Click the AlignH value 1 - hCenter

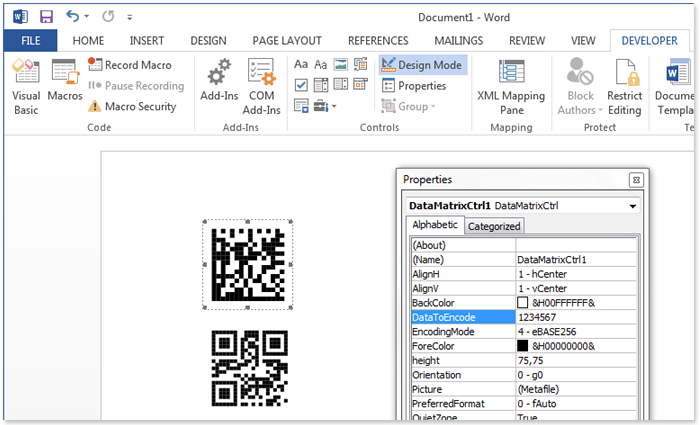click(576, 274)
